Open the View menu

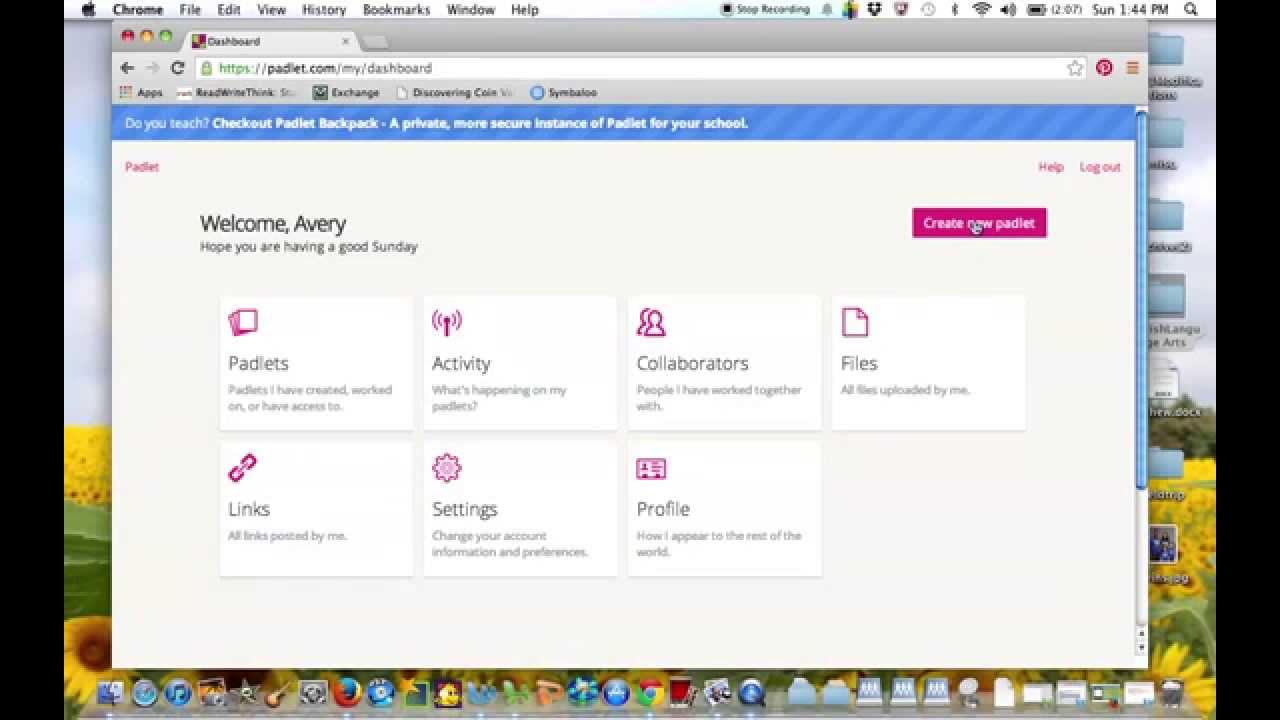271,9
